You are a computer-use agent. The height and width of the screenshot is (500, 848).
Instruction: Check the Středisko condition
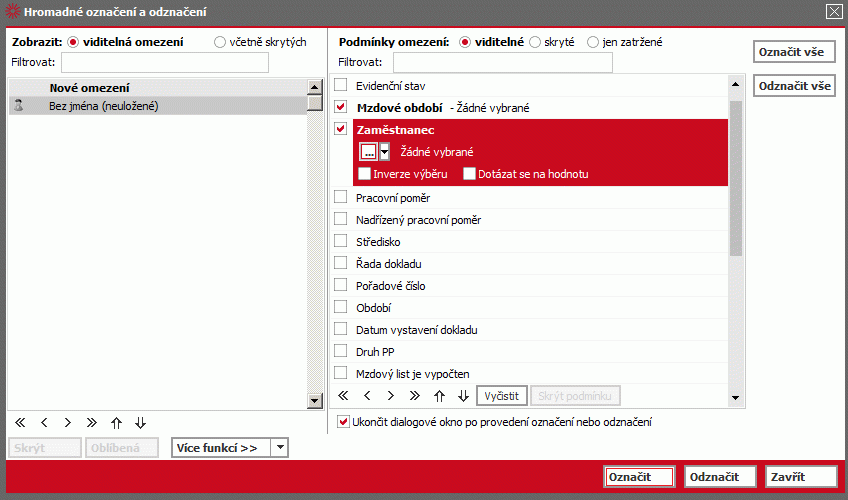coord(340,241)
